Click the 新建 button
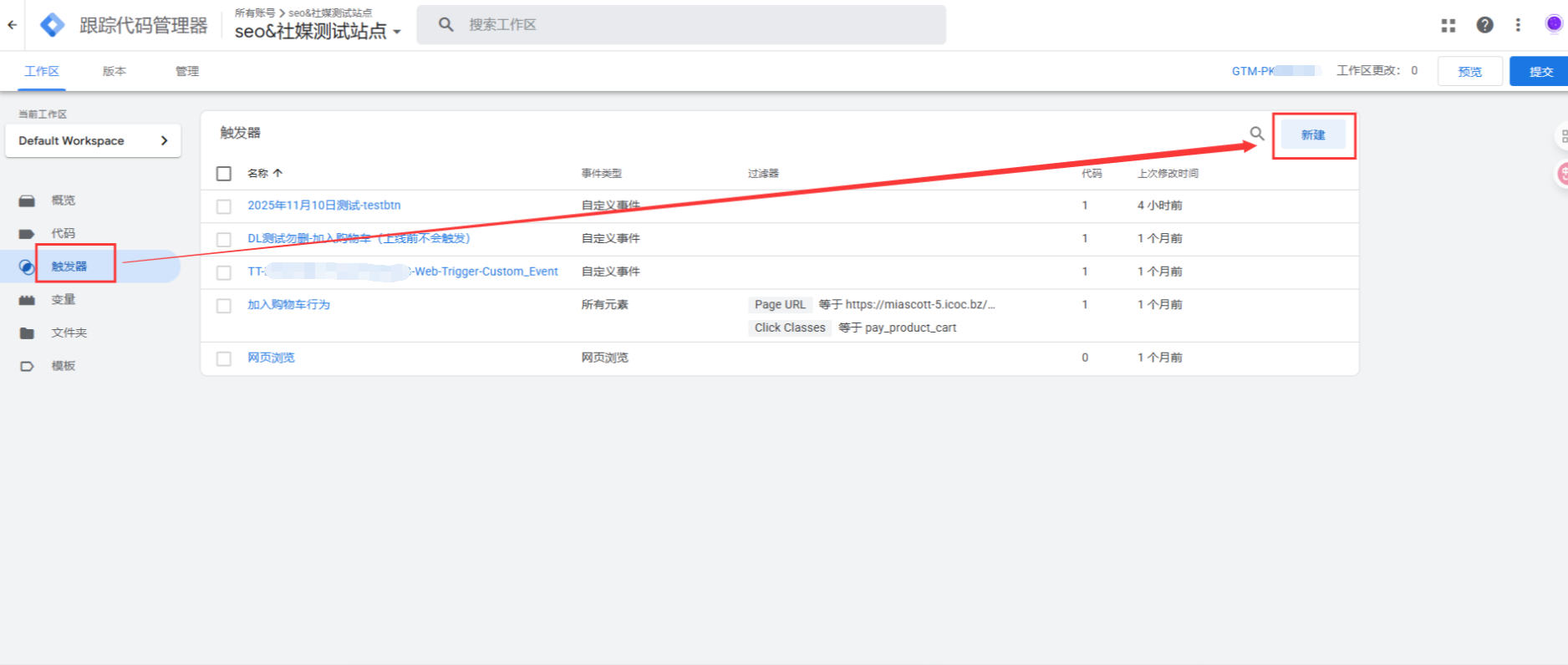1568x665 pixels. (1312, 135)
